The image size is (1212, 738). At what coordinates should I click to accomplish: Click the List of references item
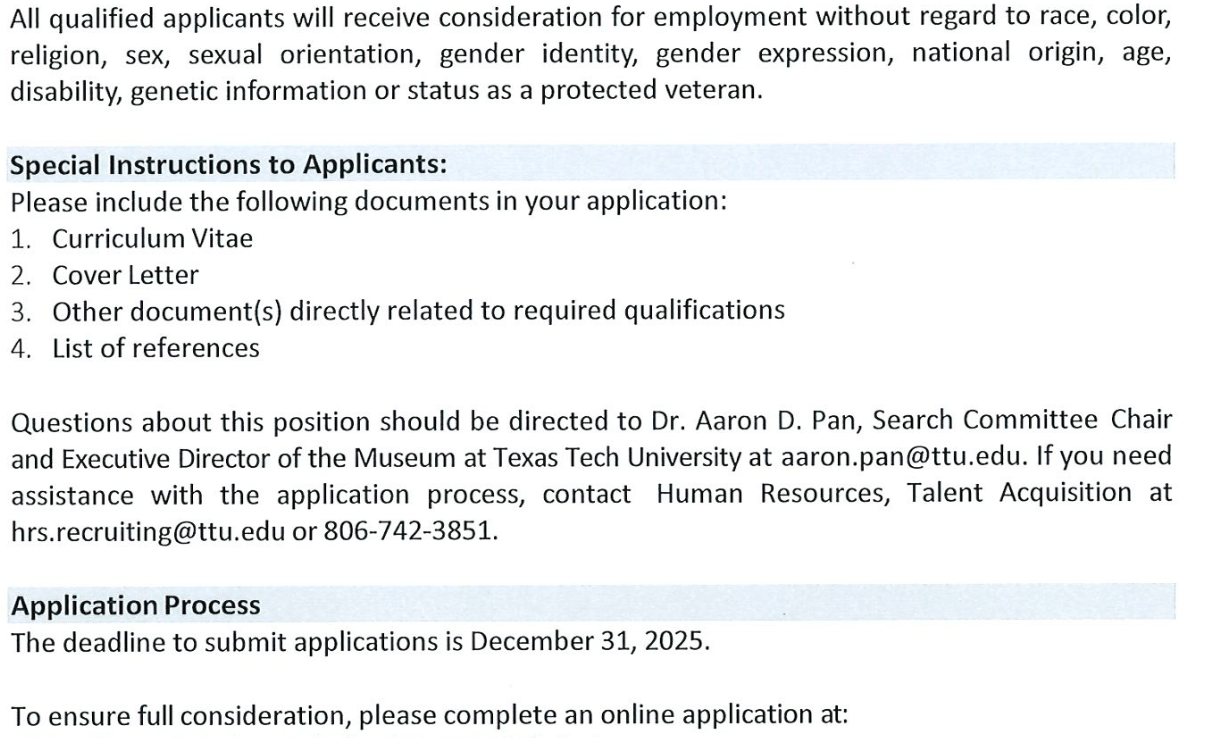[x=155, y=347]
